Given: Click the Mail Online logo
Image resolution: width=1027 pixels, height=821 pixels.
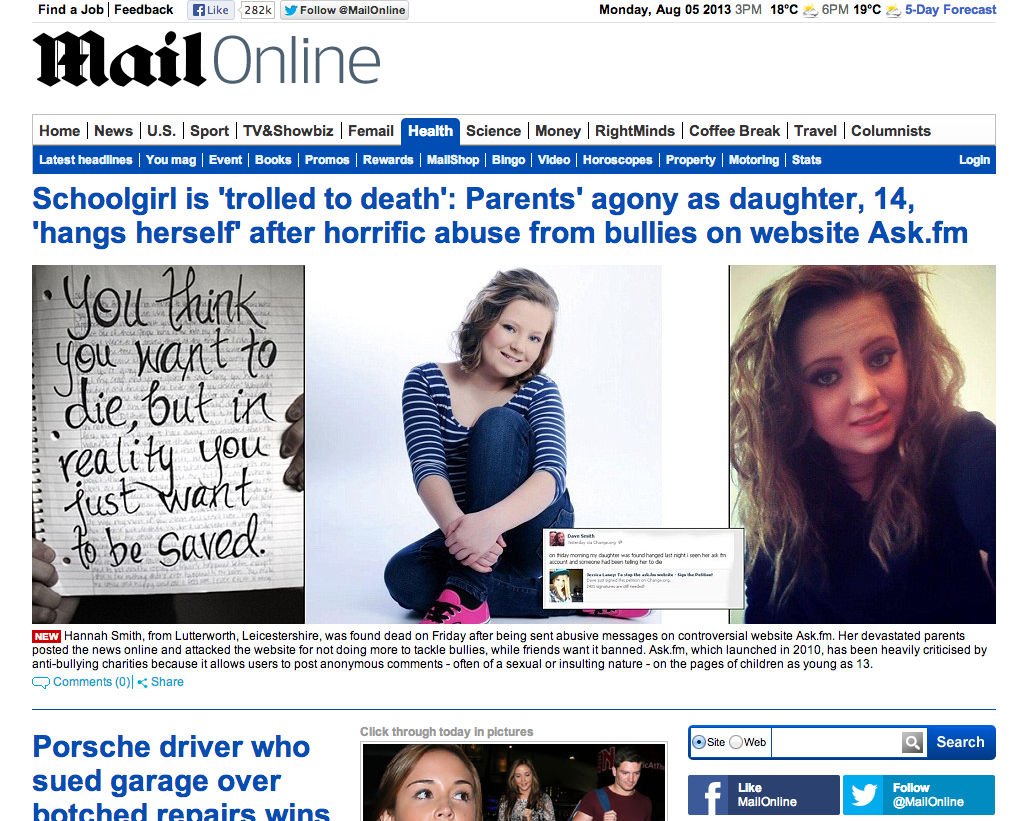Looking at the screenshot, I should click(x=207, y=59).
